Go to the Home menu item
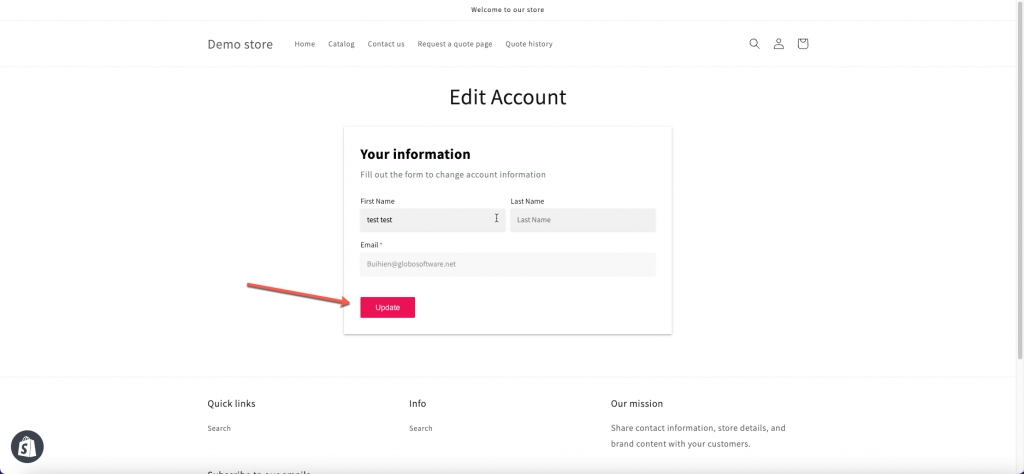1024x474 pixels. tap(304, 44)
